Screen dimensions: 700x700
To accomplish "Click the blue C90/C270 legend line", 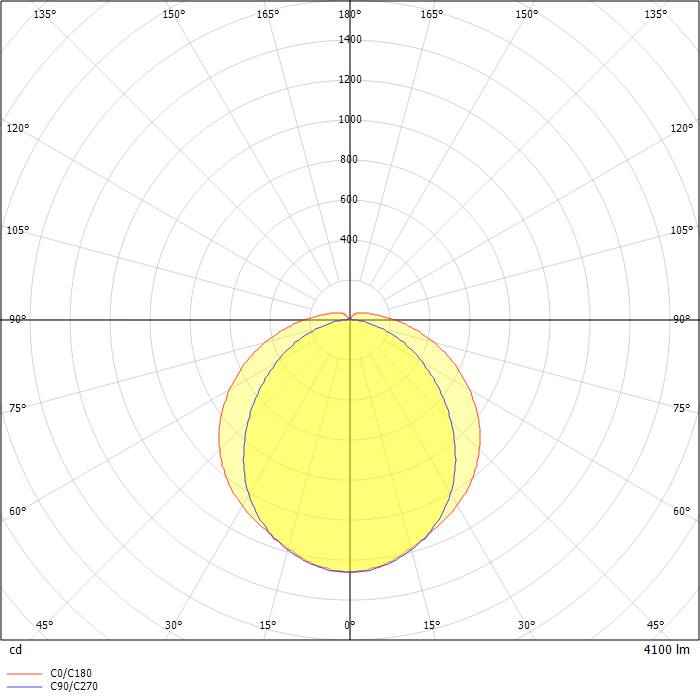I will click(x=25, y=687).
